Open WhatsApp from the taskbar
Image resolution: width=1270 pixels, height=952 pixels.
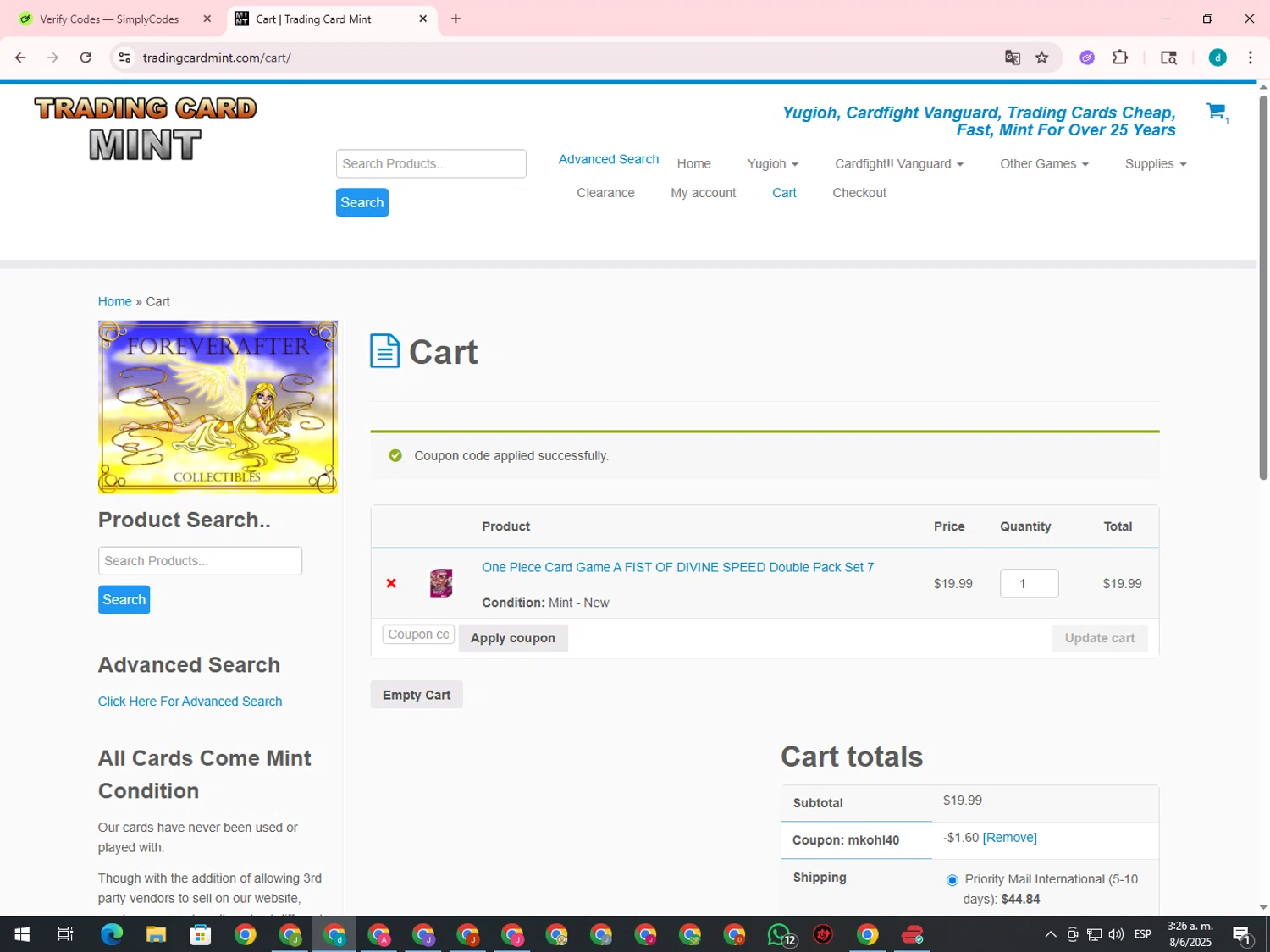click(780, 934)
